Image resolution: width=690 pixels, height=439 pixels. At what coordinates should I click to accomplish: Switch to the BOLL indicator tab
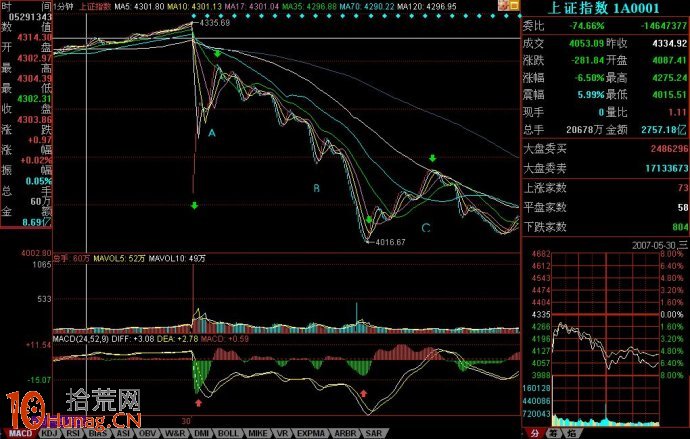pos(228,434)
